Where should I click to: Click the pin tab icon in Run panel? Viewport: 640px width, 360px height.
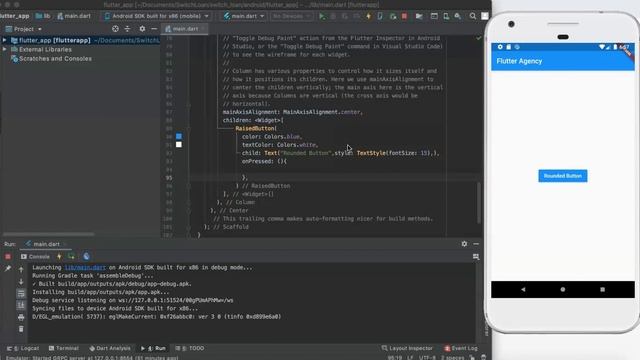coord(8,268)
